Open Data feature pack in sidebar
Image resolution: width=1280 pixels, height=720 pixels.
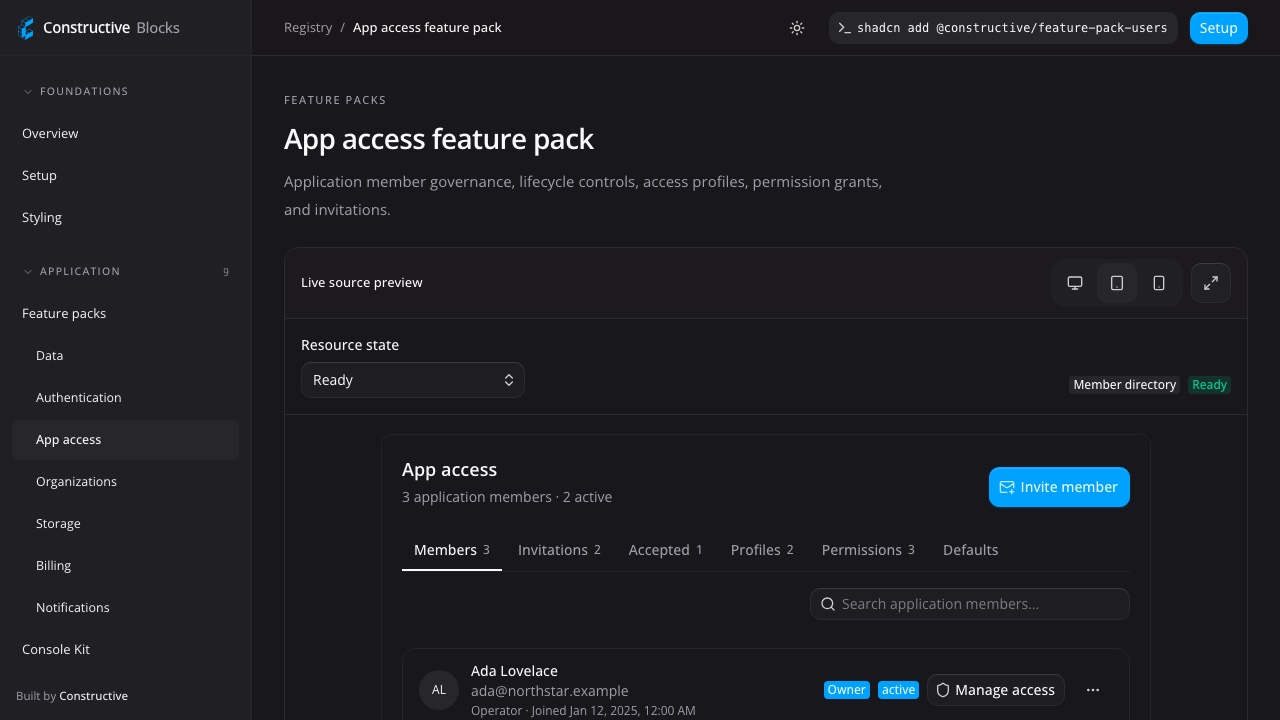pyautogui.click(x=125, y=355)
